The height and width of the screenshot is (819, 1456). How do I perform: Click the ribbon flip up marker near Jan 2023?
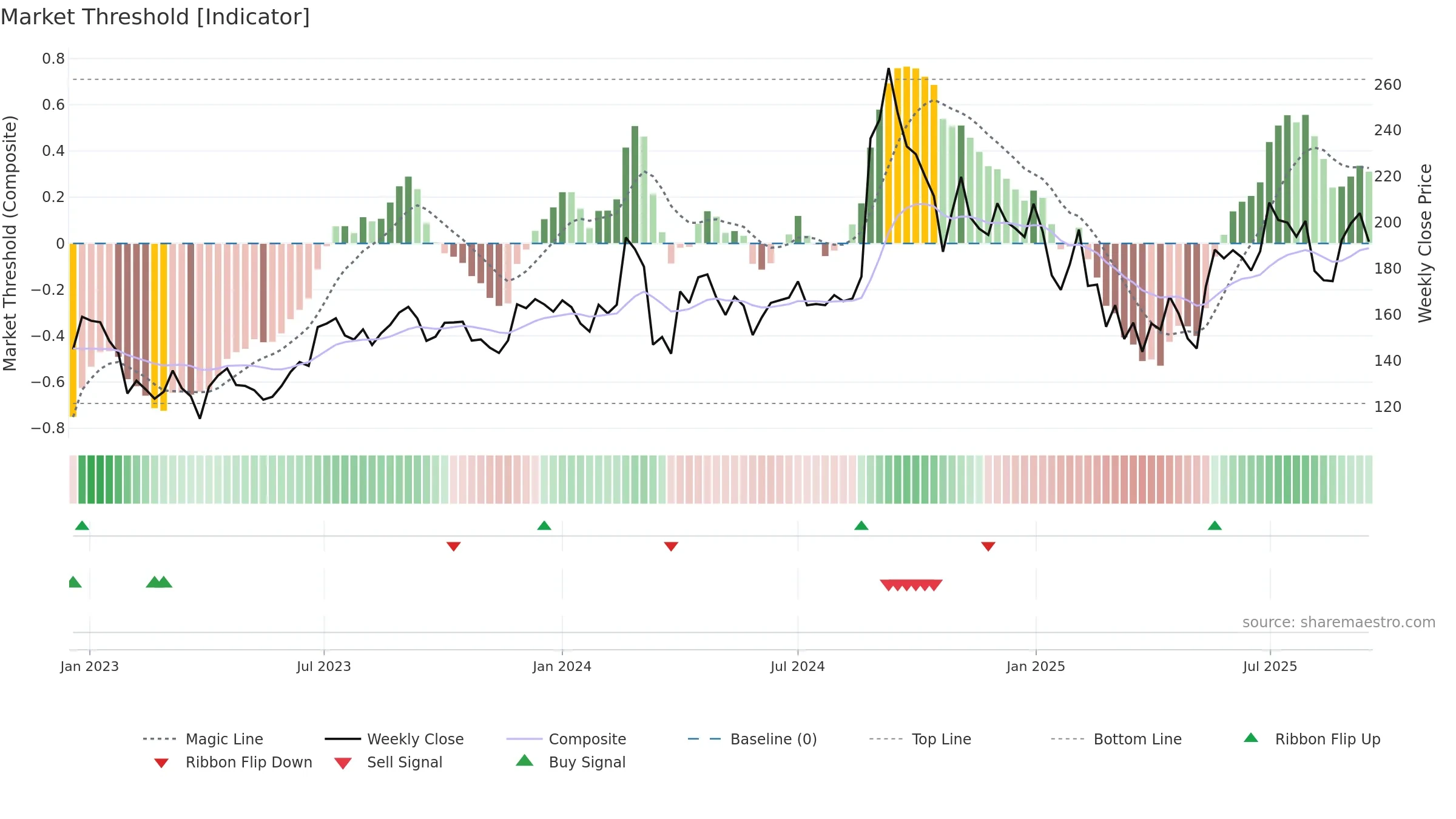(82, 525)
